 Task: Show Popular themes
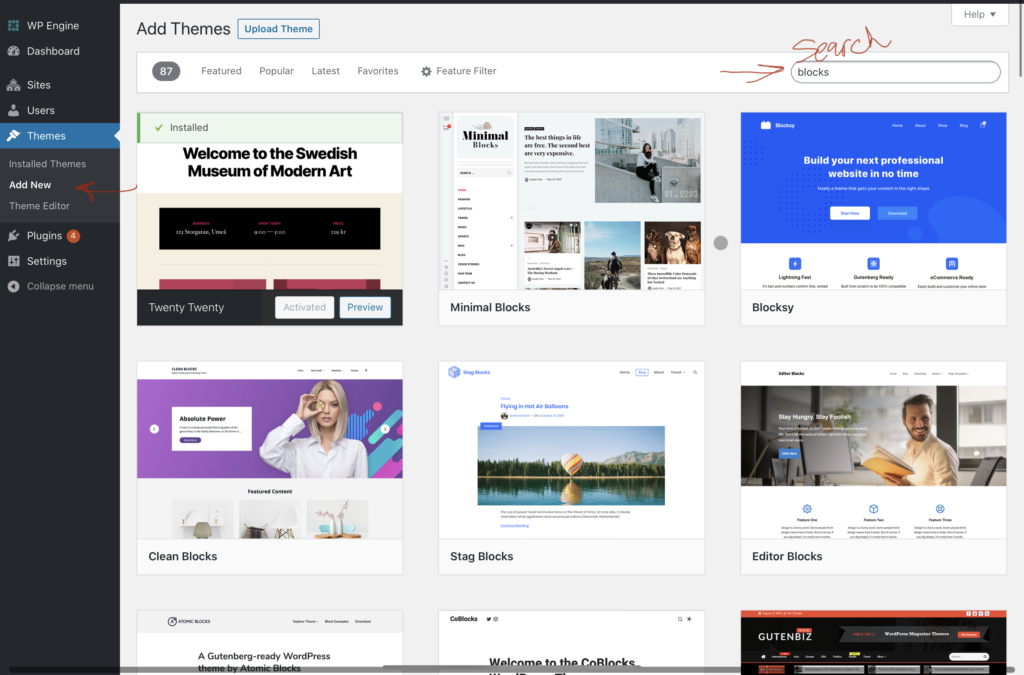click(276, 71)
